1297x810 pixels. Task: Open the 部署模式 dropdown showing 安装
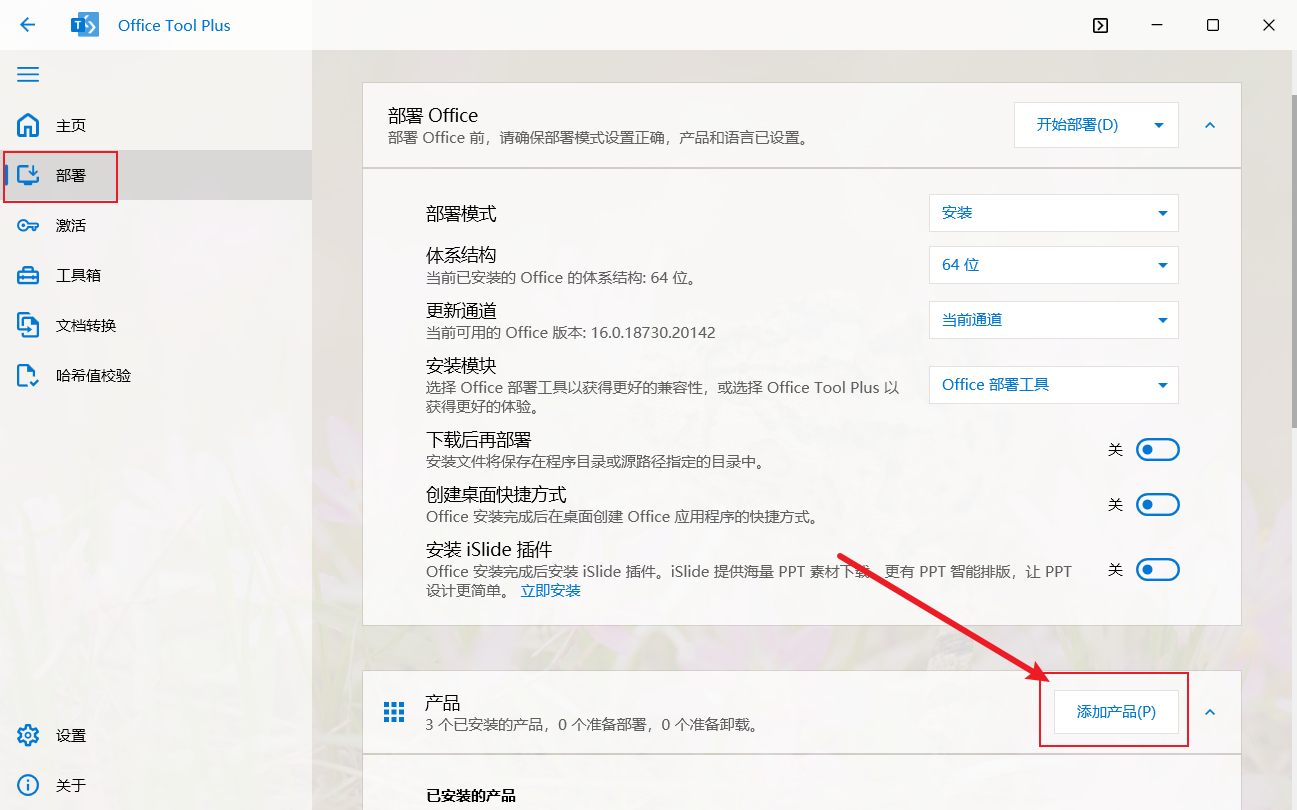click(x=1054, y=213)
